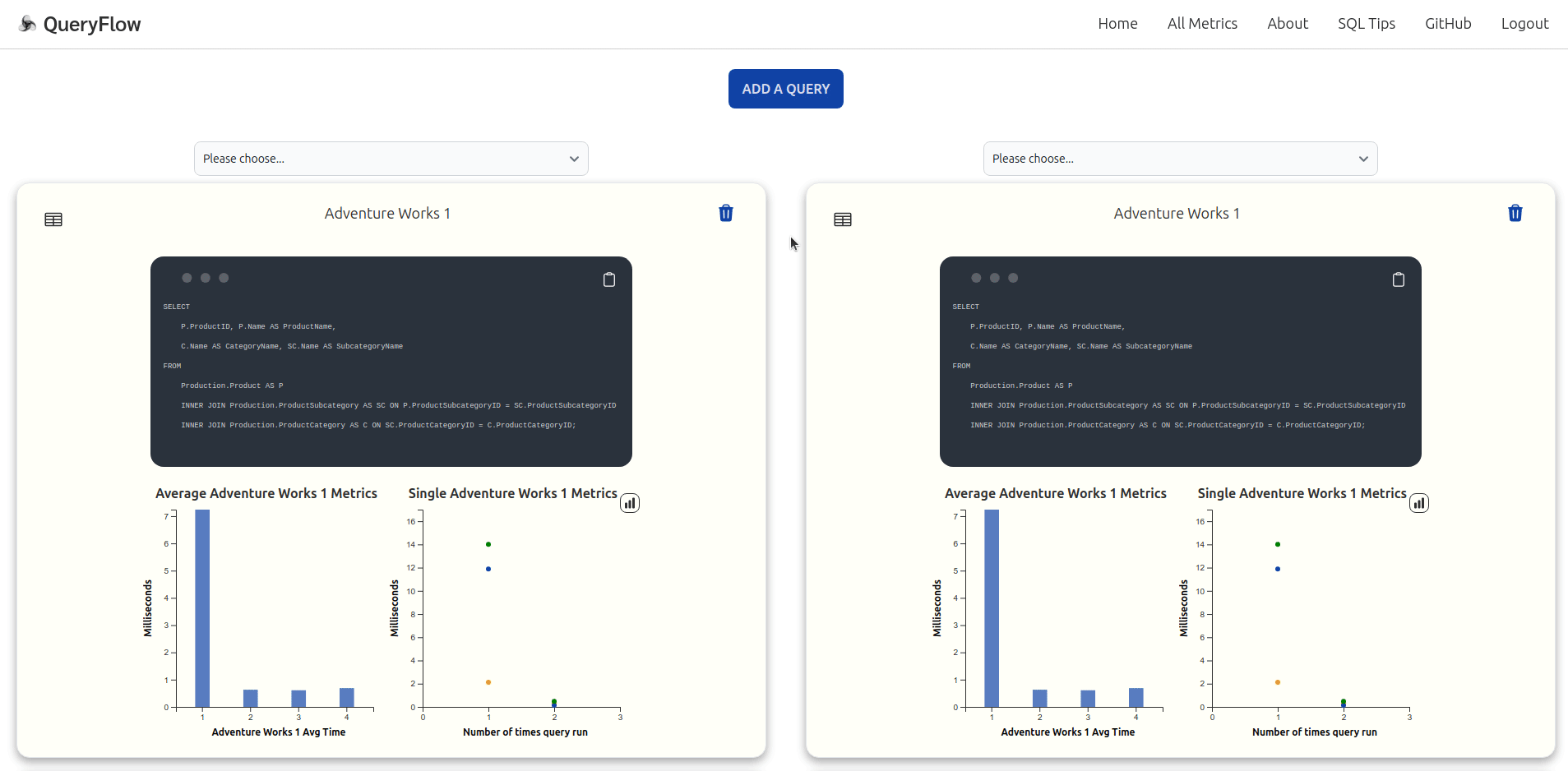Viewport: 1568px width, 771px height.
Task: Open table view on right Adventure Works card
Action: 843,219
